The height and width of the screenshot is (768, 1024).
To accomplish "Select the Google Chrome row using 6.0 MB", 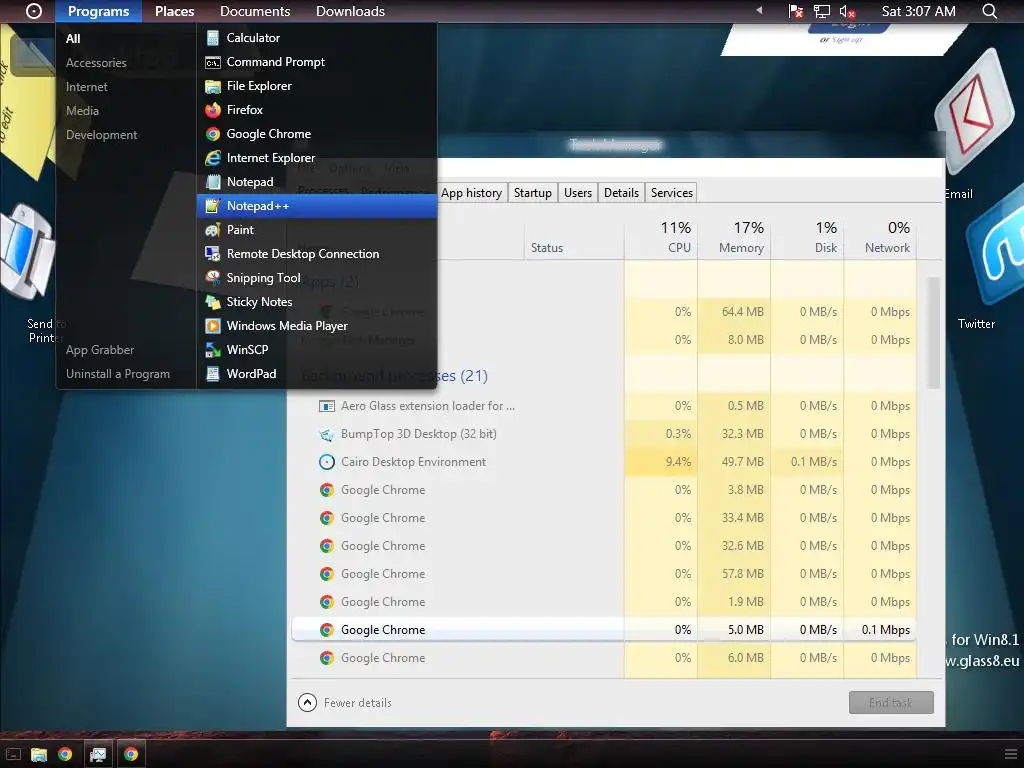I will (x=603, y=658).
